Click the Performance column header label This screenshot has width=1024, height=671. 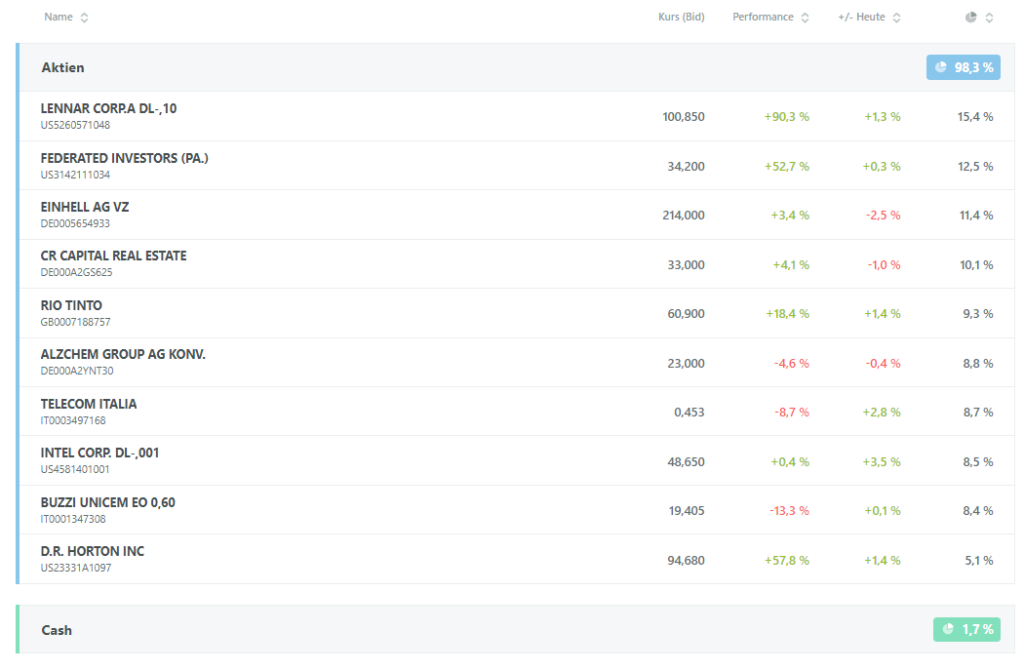[763, 17]
